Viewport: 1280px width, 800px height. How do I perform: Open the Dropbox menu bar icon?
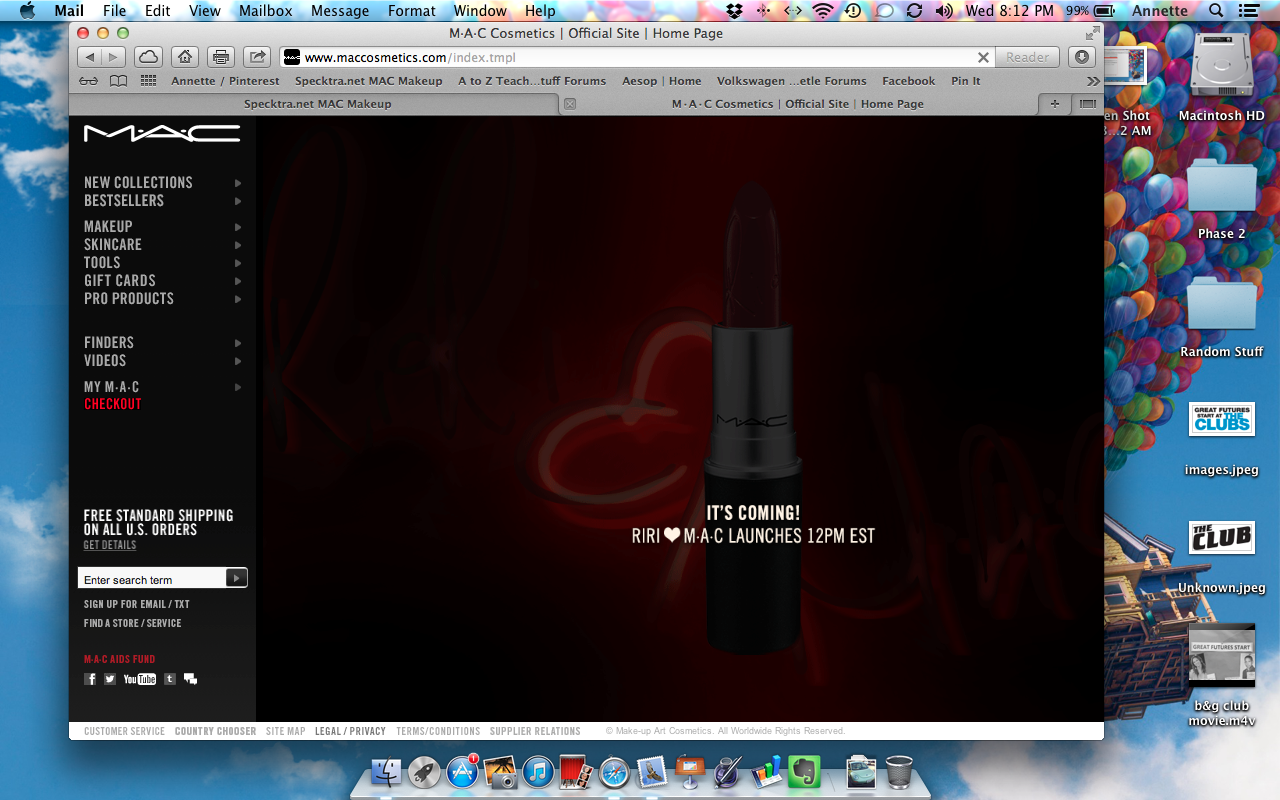click(735, 11)
